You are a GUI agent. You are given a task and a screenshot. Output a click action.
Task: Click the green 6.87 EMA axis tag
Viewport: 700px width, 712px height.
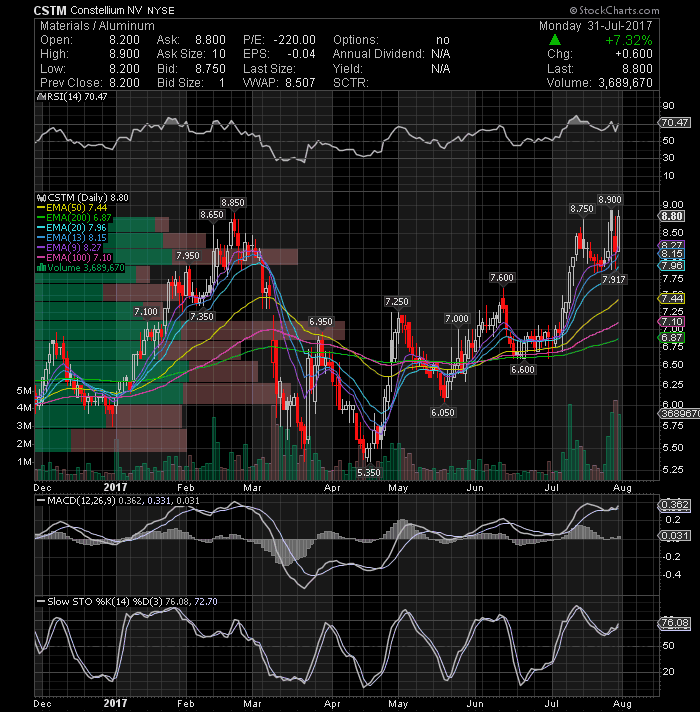pyautogui.click(x=671, y=337)
